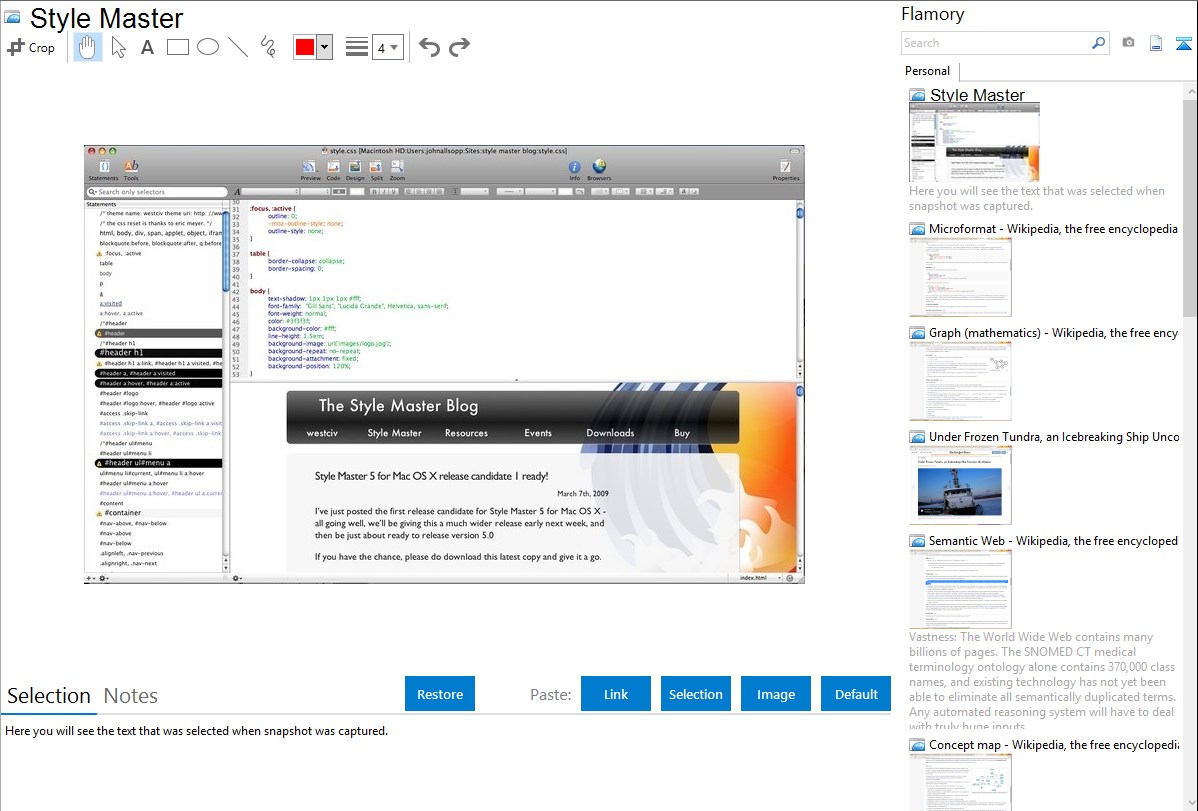Click the red annotation color swatch

305,47
